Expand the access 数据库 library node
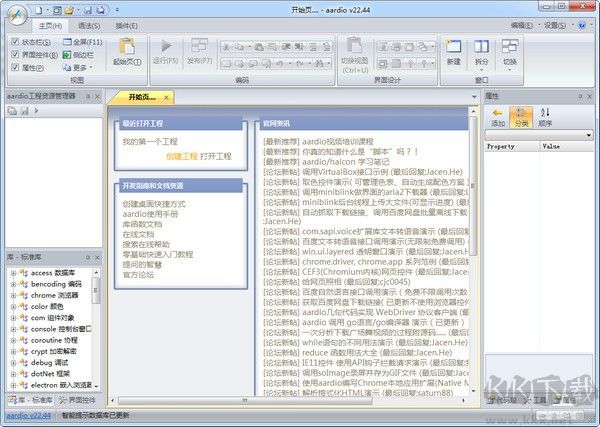This screenshot has width=600, height=427. tap(13, 273)
